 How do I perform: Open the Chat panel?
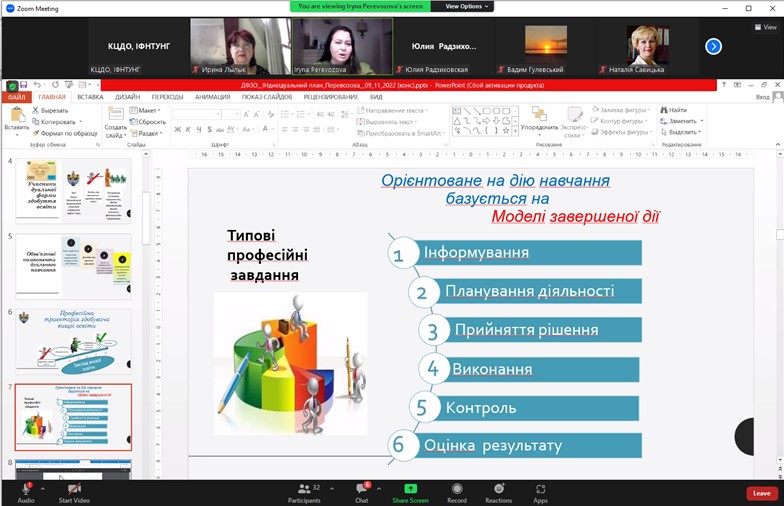point(362,490)
